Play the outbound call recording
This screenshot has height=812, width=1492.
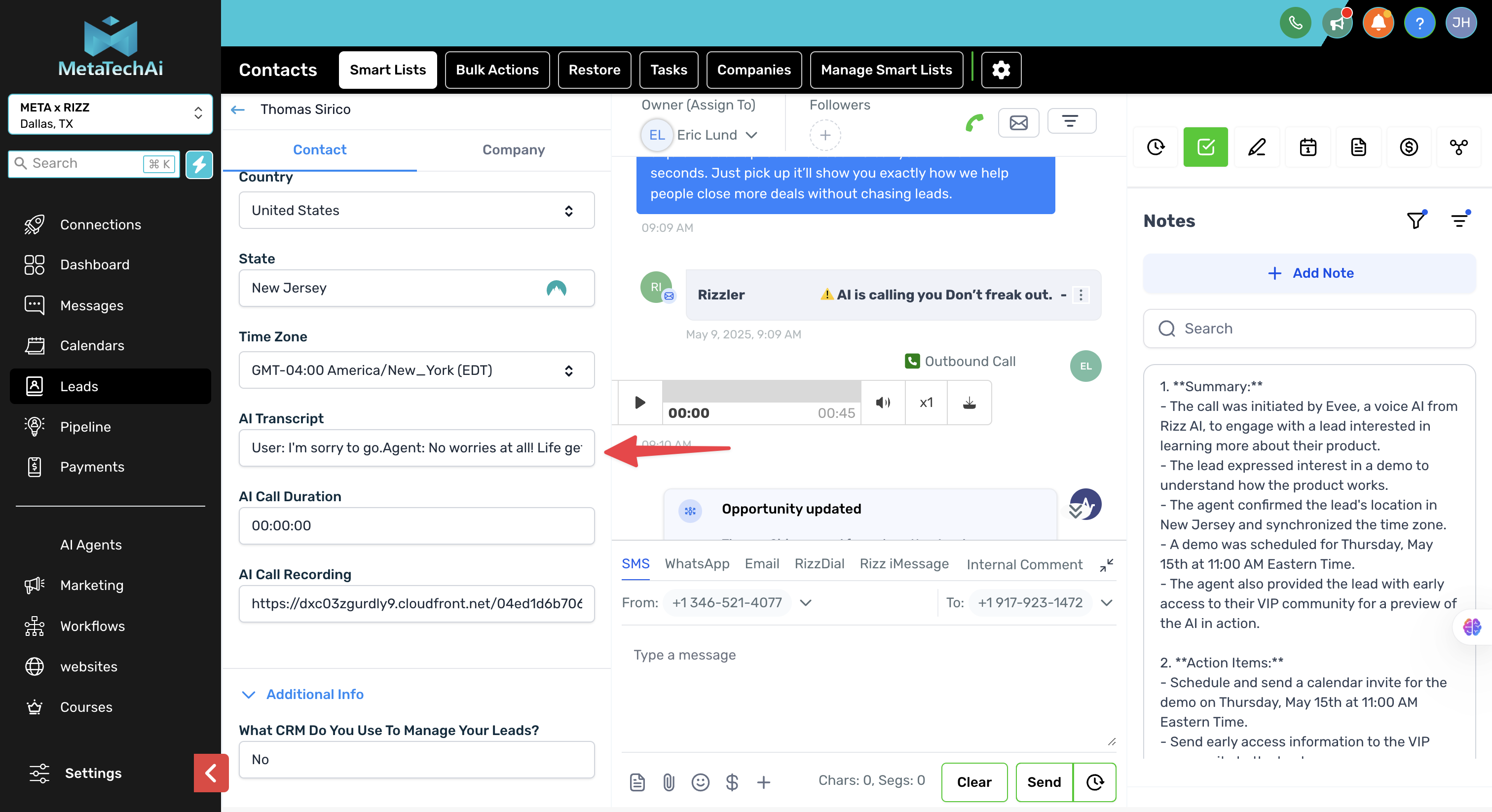pos(640,403)
